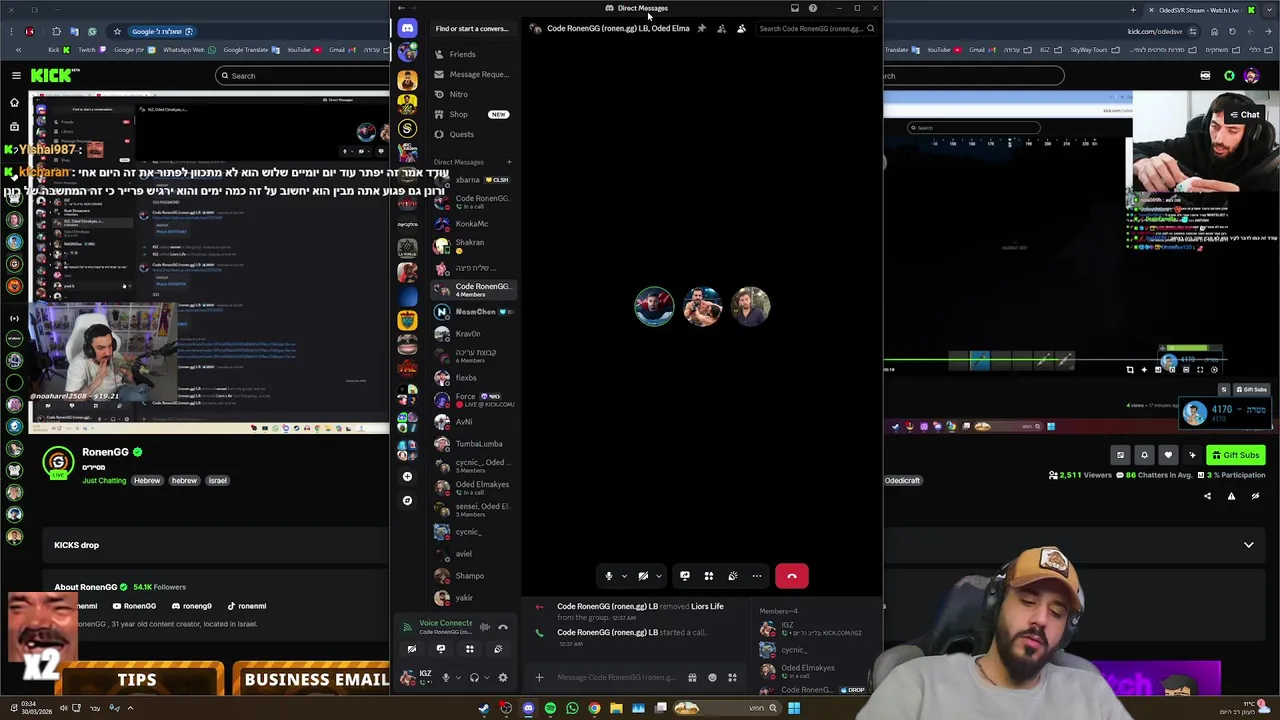
Task: Follow channel with heart button on right
Action: coord(1168,455)
